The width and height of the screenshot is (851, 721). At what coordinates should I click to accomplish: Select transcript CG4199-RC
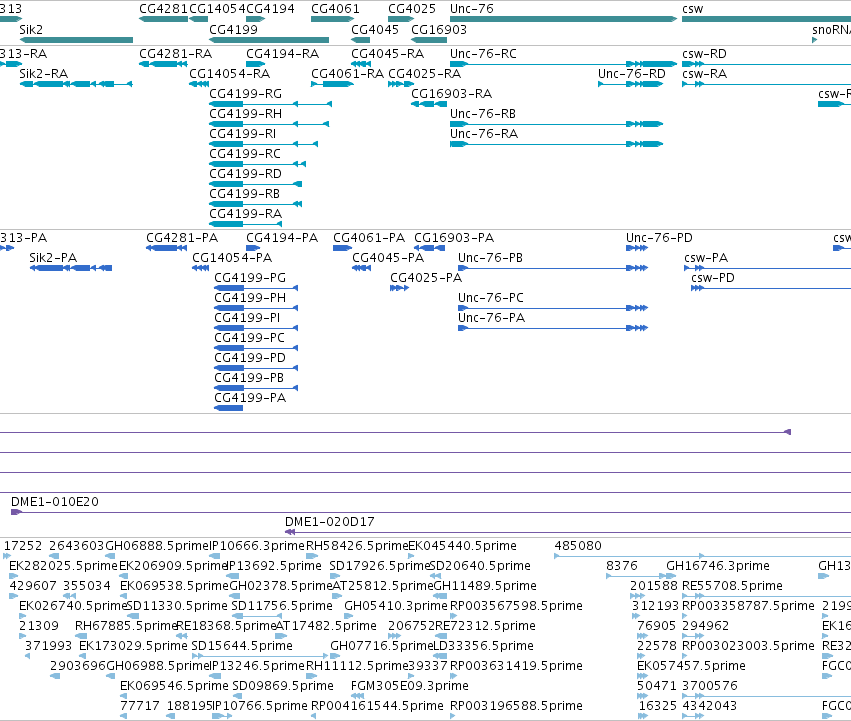pos(258,164)
